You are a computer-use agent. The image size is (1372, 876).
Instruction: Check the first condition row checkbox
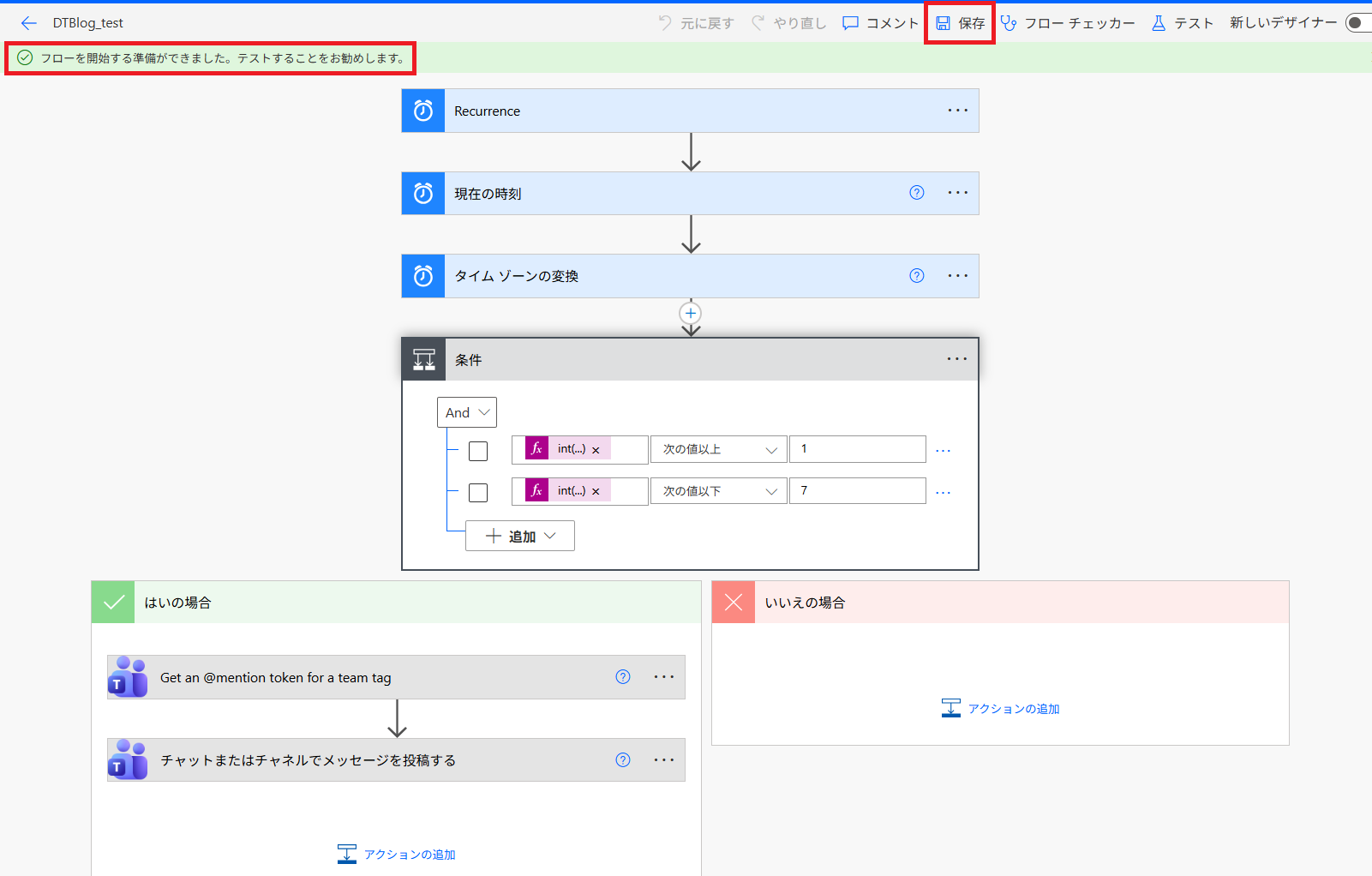tap(478, 451)
